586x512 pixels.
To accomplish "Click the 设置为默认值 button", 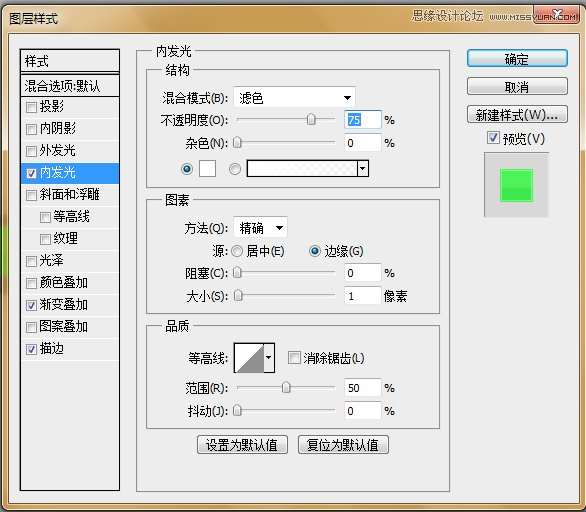I will (242, 445).
